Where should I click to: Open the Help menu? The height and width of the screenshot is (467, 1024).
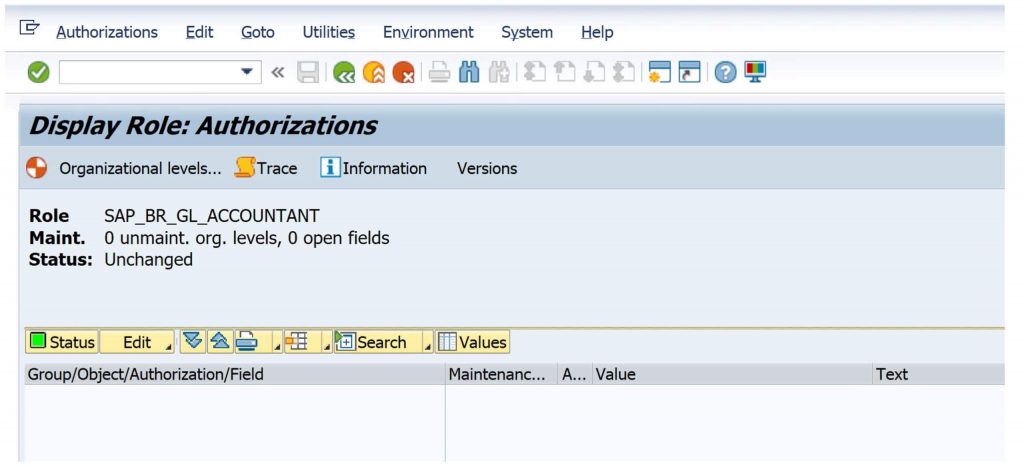click(x=597, y=32)
